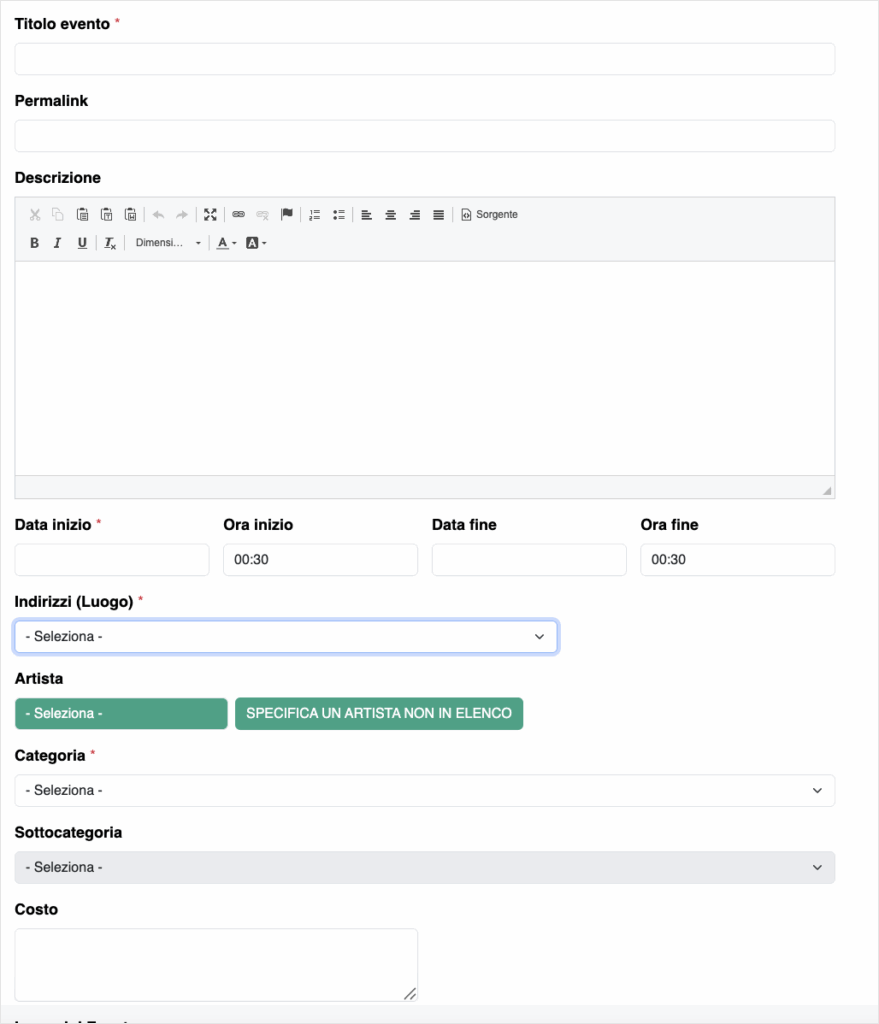Image resolution: width=879 pixels, height=1024 pixels.
Task: Click the Maximize editor icon
Action: coord(210,214)
